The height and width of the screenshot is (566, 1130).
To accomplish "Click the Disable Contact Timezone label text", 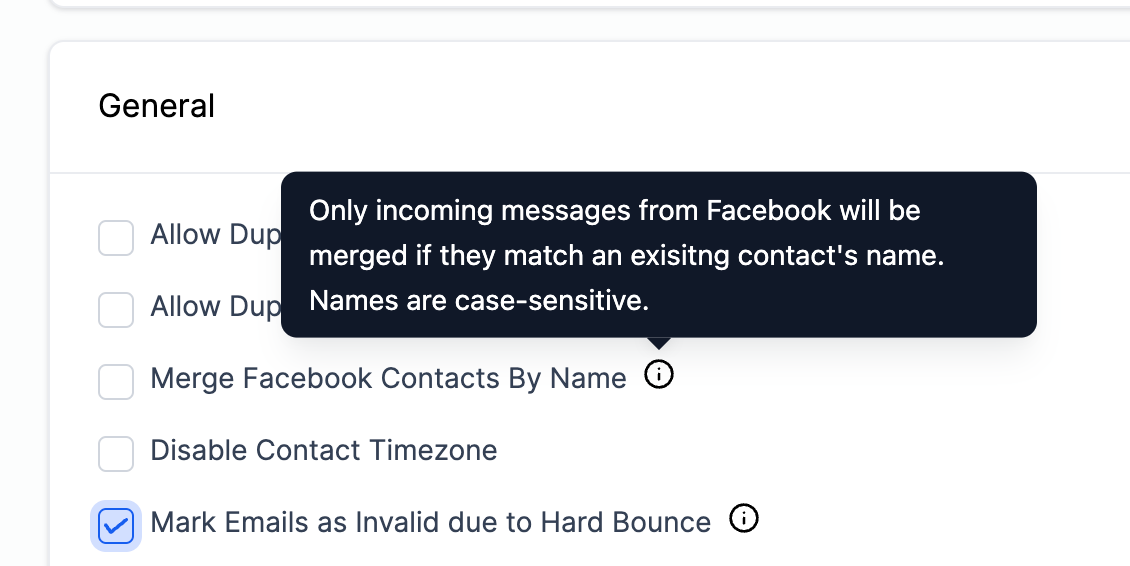I will click(324, 451).
